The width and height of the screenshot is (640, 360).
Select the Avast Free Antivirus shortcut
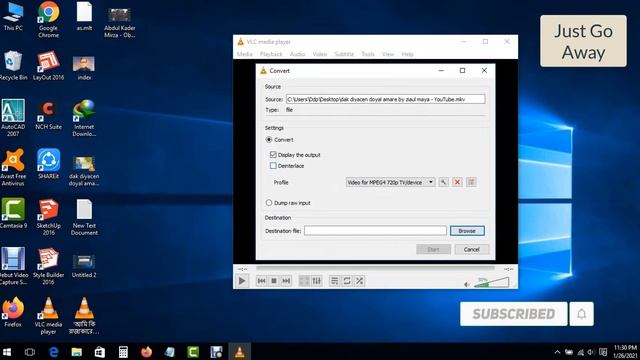pyautogui.click(x=13, y=167)
